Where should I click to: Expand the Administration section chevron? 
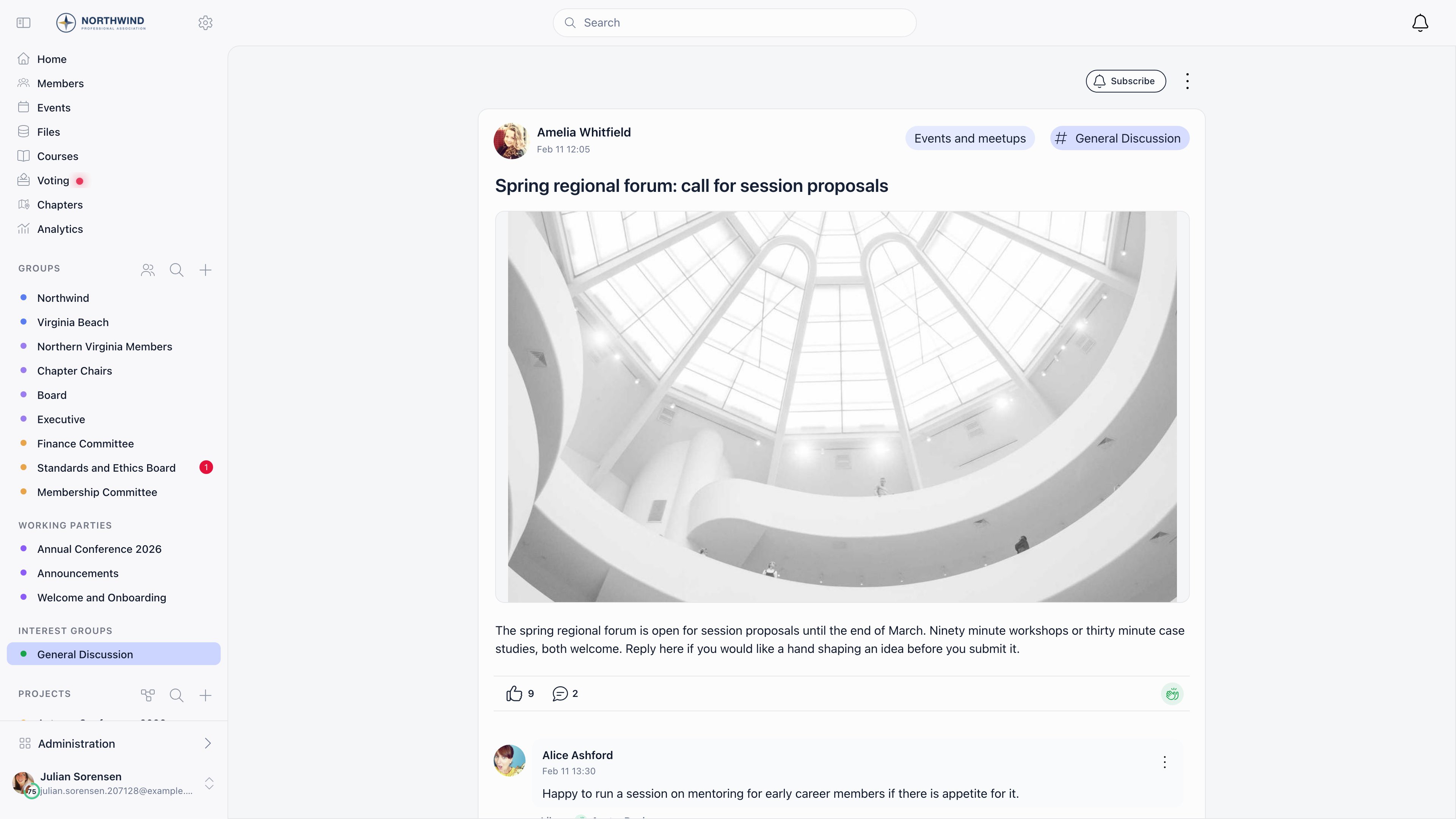click(x=207, y=743)
